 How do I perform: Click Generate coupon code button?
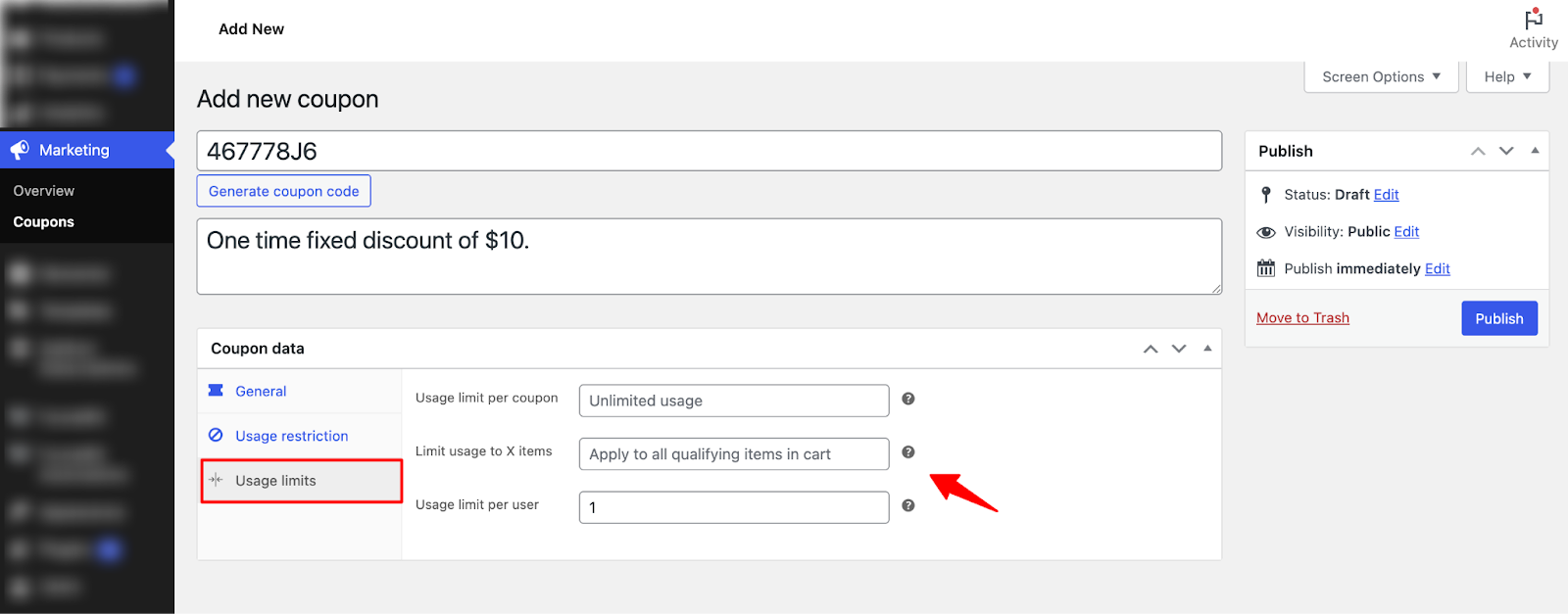(283, 191)
